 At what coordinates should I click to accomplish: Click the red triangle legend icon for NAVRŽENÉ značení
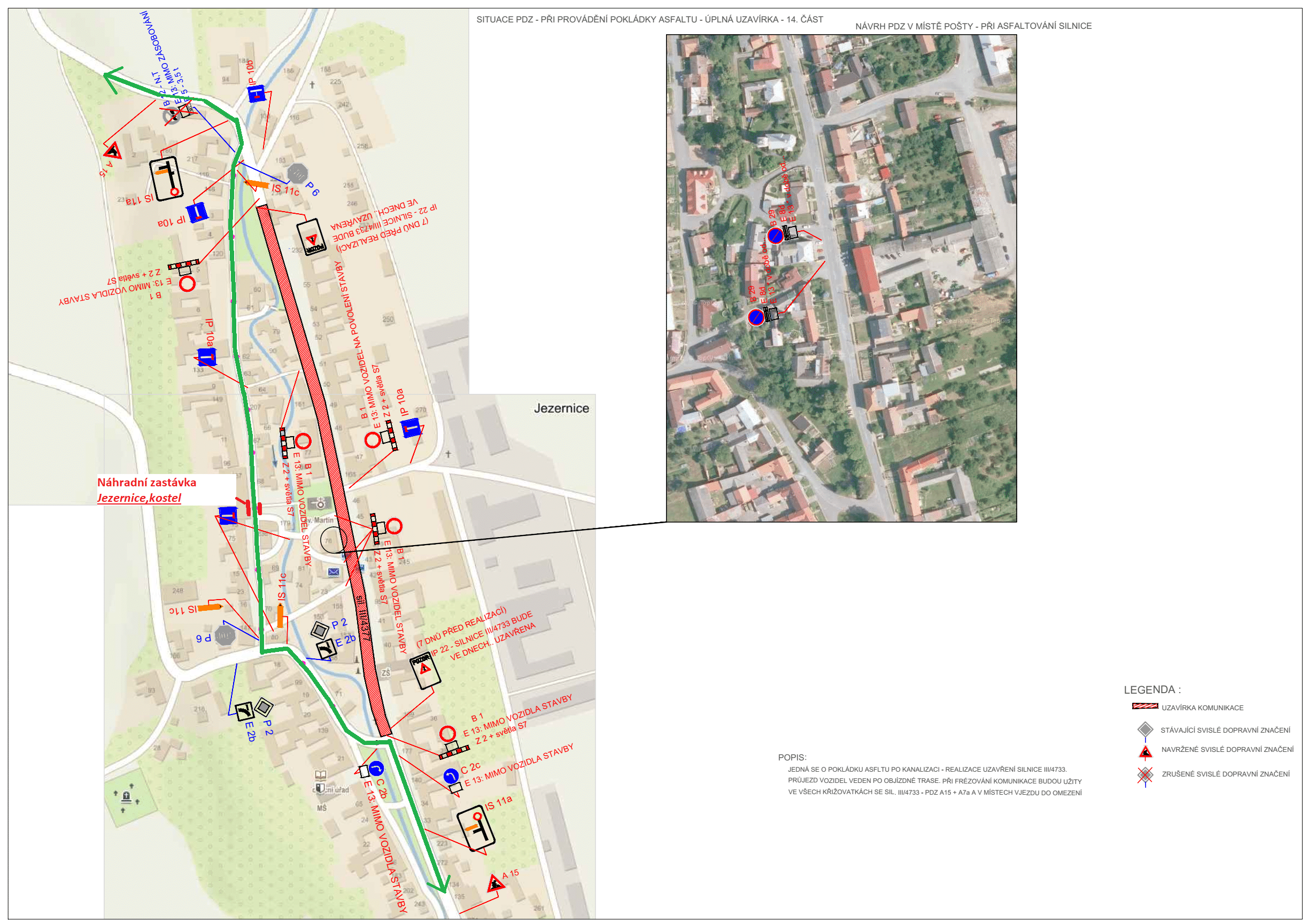[1145, 752]
